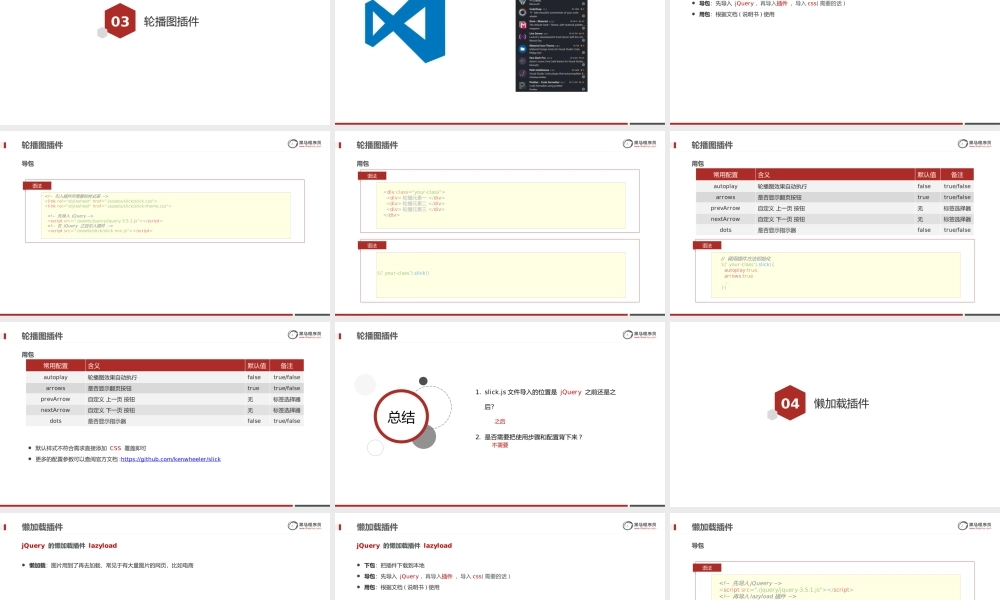This screenshot has width=1000, height=600.
Task: Click the autoplay row in the config table
Action: point(55,377)
